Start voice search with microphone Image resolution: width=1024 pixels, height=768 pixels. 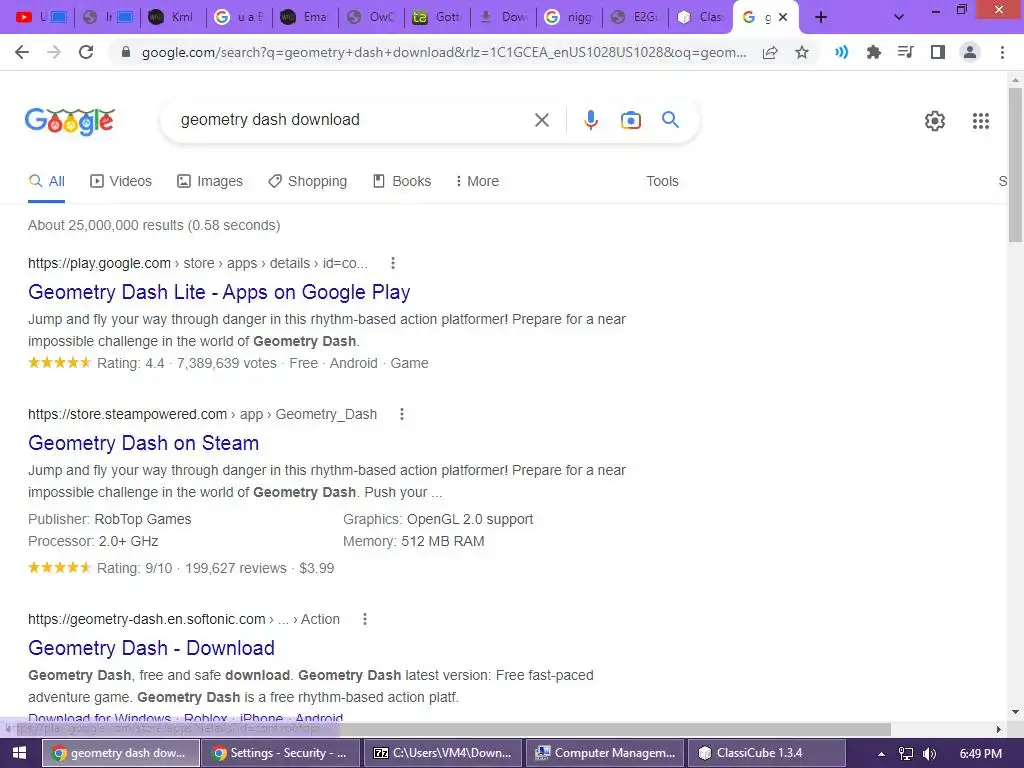[x=590, y=120]
